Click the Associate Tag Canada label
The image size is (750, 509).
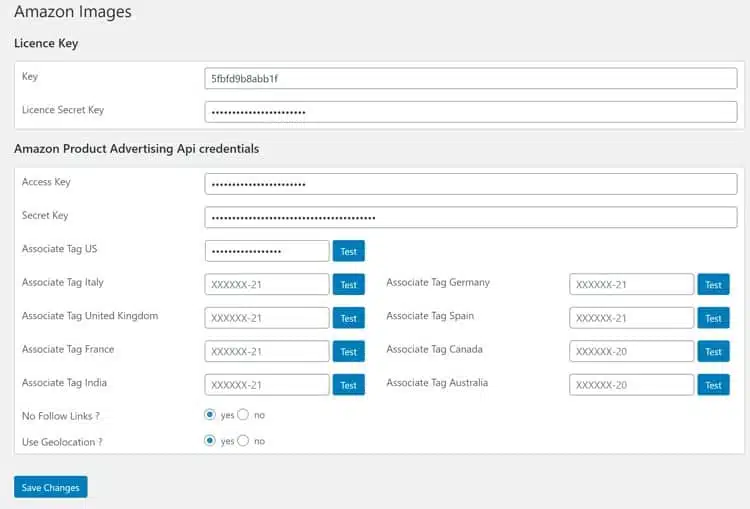click(x=434, y=349)
